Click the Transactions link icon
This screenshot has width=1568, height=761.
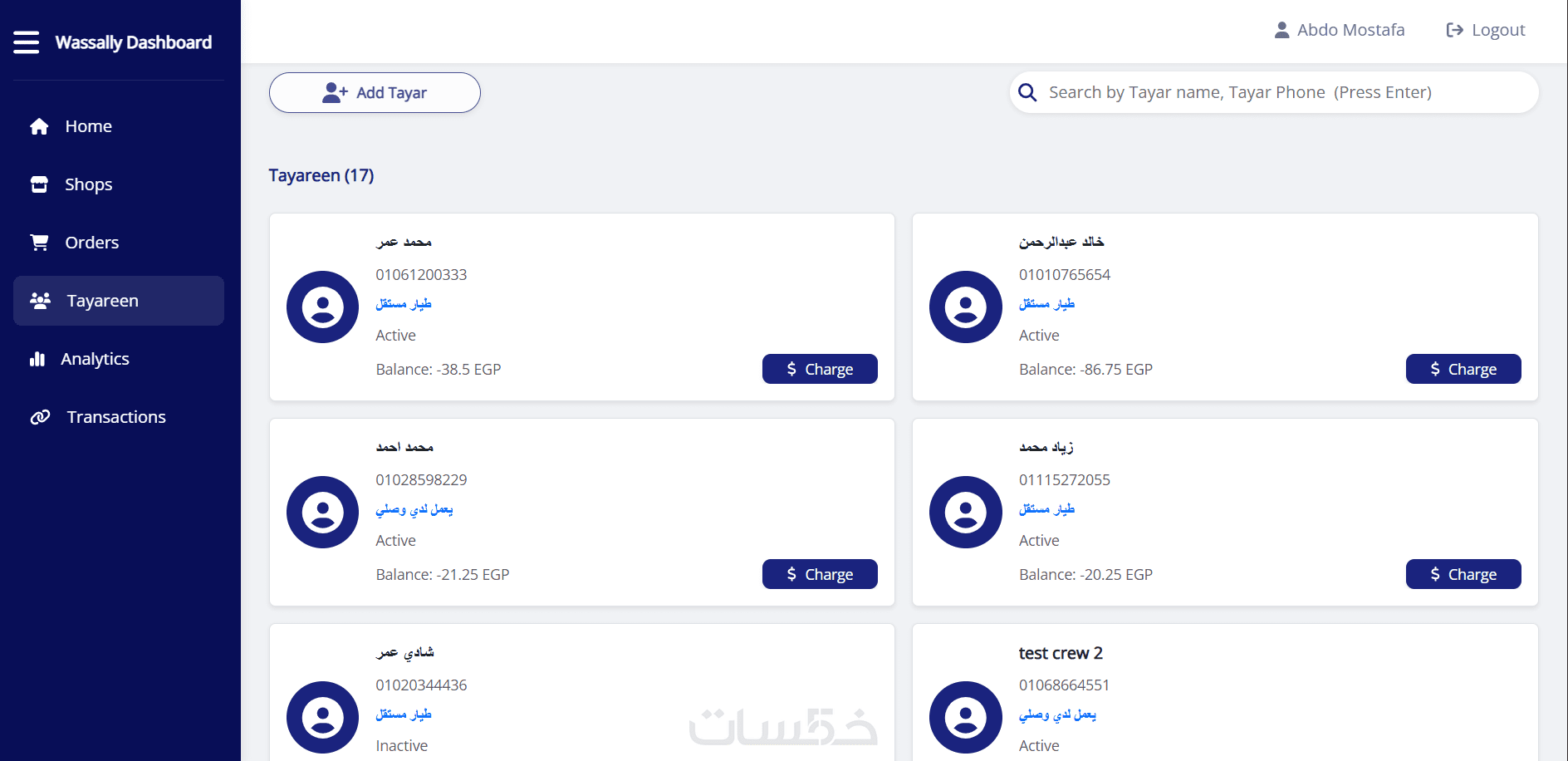[40, 417]
